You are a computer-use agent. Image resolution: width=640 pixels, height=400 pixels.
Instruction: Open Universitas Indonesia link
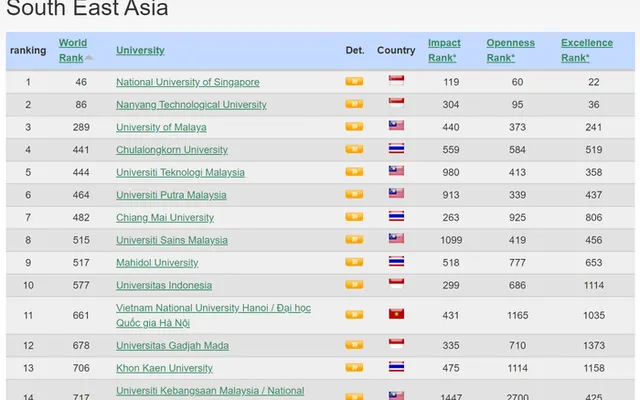(x=164, y=285)
